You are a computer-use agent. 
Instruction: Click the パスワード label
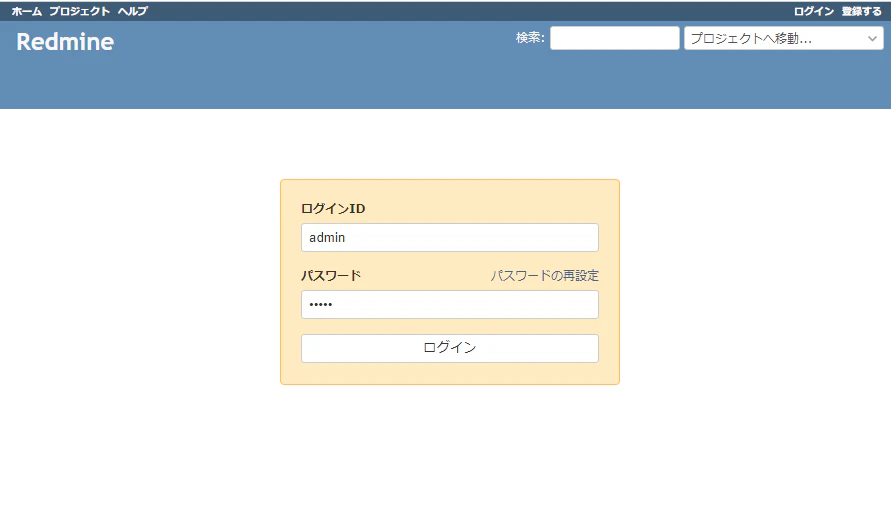[331, 275]
